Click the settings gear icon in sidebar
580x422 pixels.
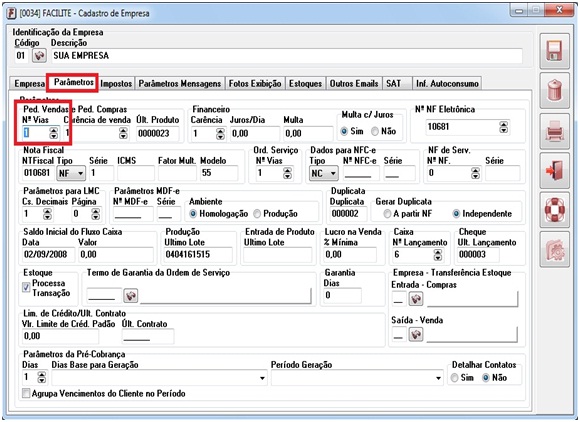(554, 250)
